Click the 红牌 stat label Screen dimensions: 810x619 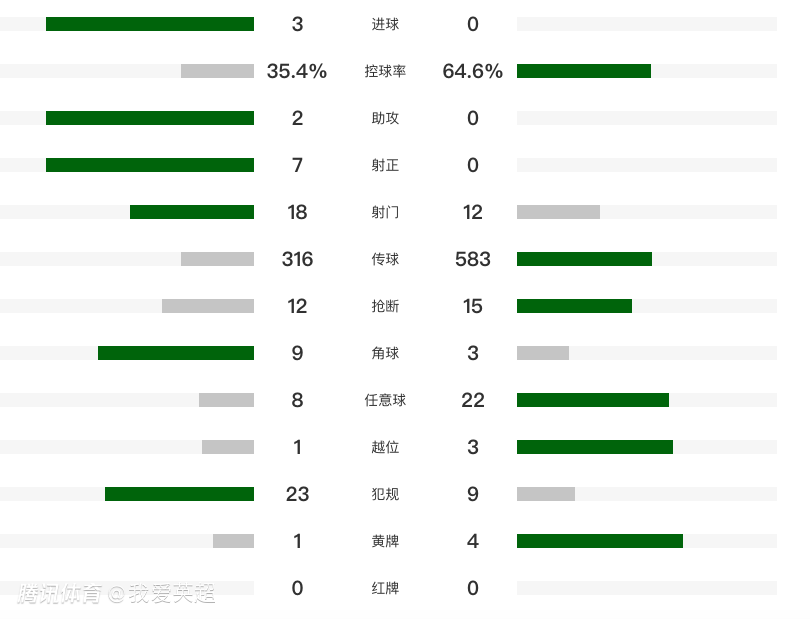tap(385, 588)
